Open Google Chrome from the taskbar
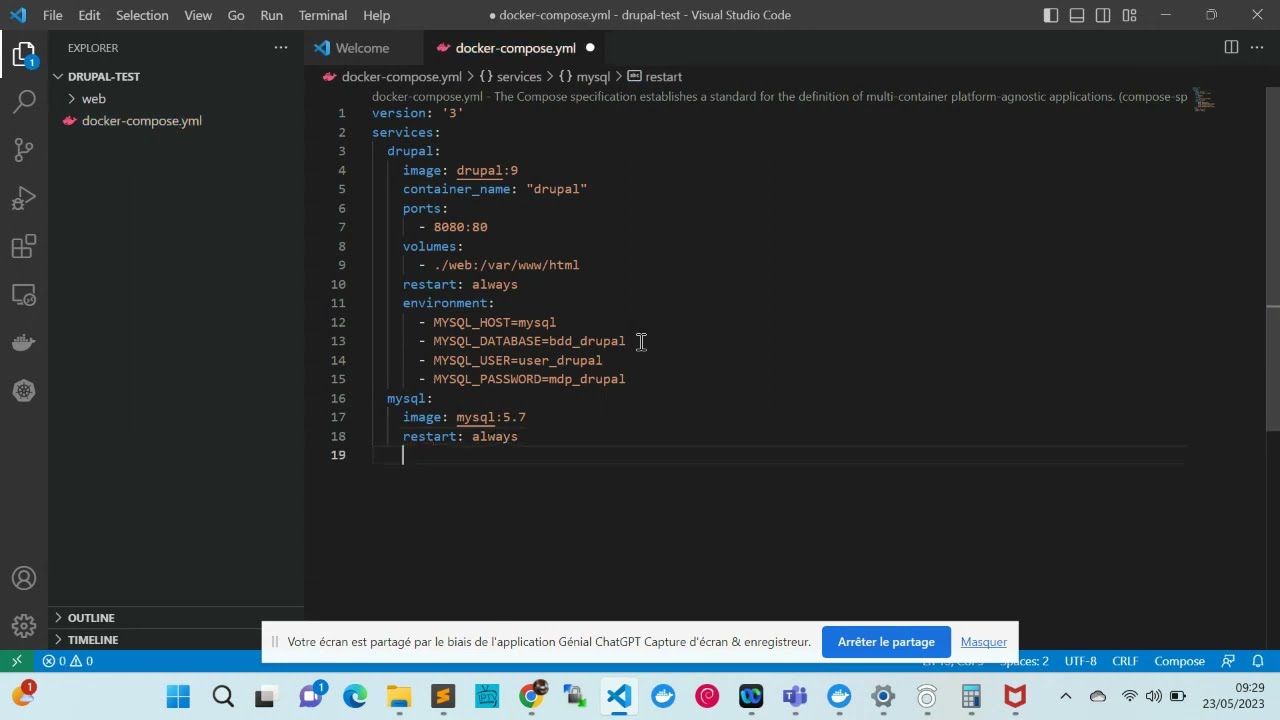The image size is (1280, 720). tap(531, 697)
